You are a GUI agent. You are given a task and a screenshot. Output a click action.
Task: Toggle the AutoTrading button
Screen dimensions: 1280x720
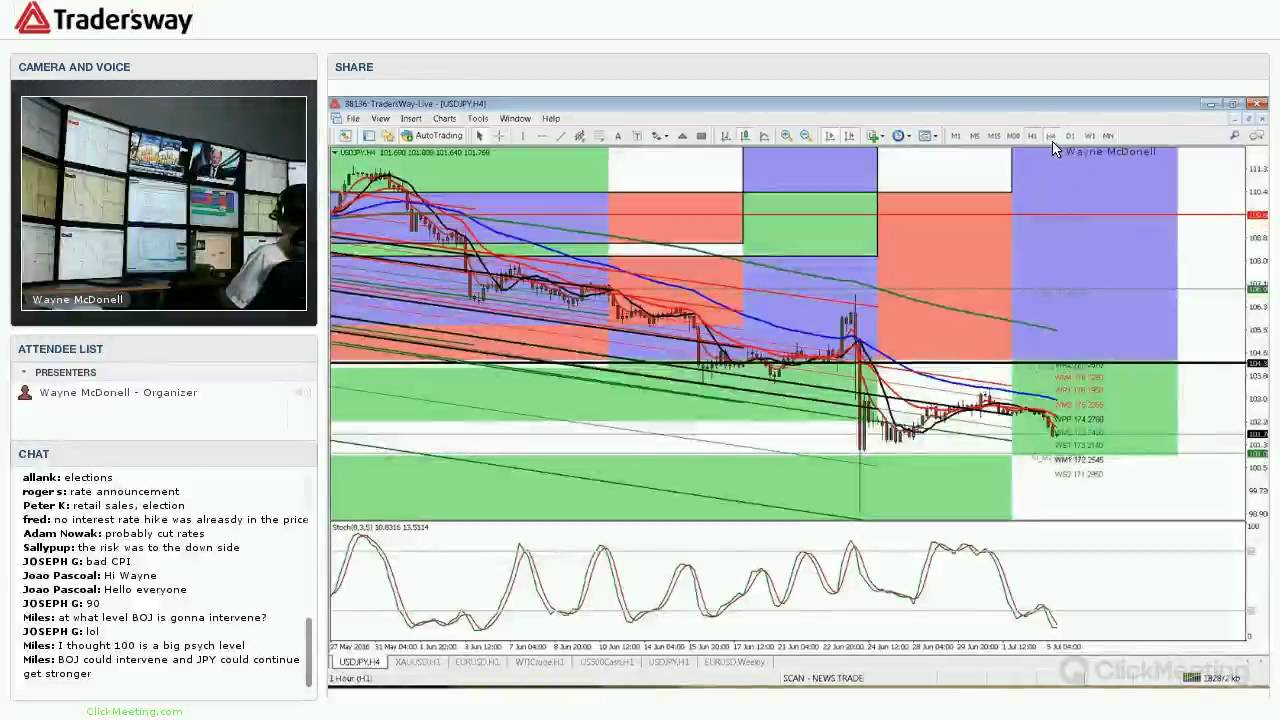[432, 136]
